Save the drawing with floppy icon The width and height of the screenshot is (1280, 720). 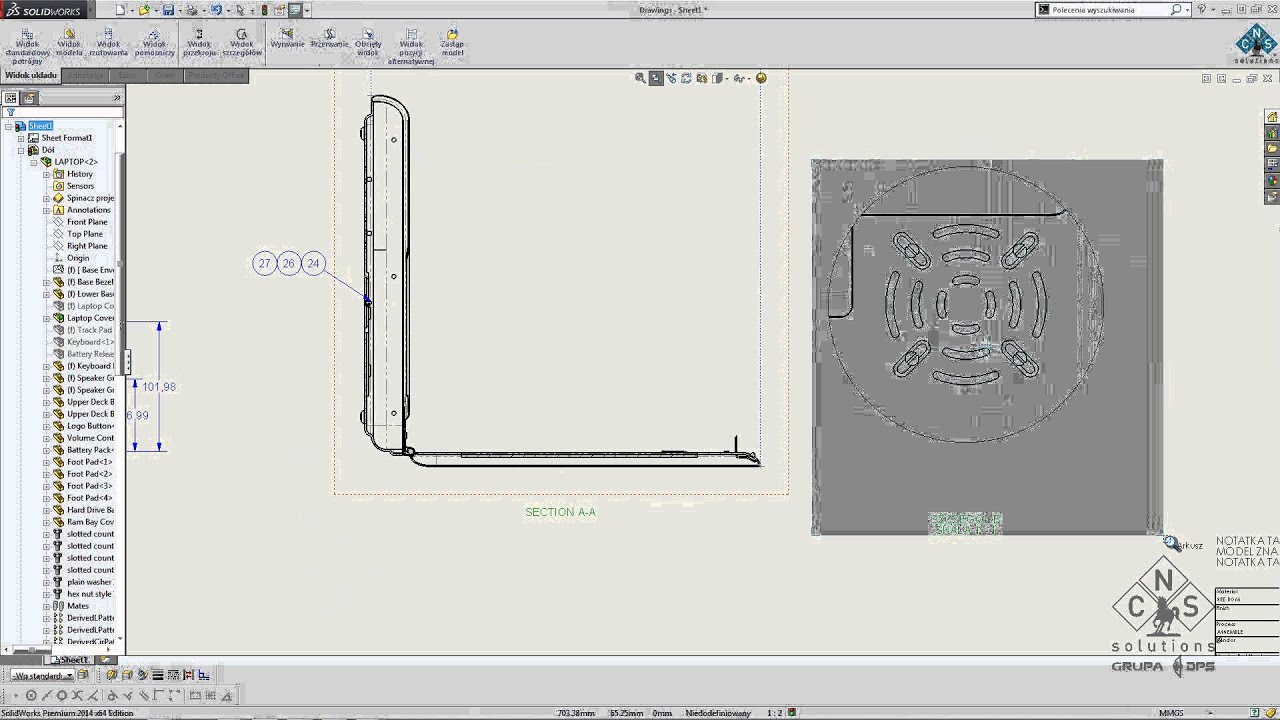pyautogui.click(x=168, y=10)
